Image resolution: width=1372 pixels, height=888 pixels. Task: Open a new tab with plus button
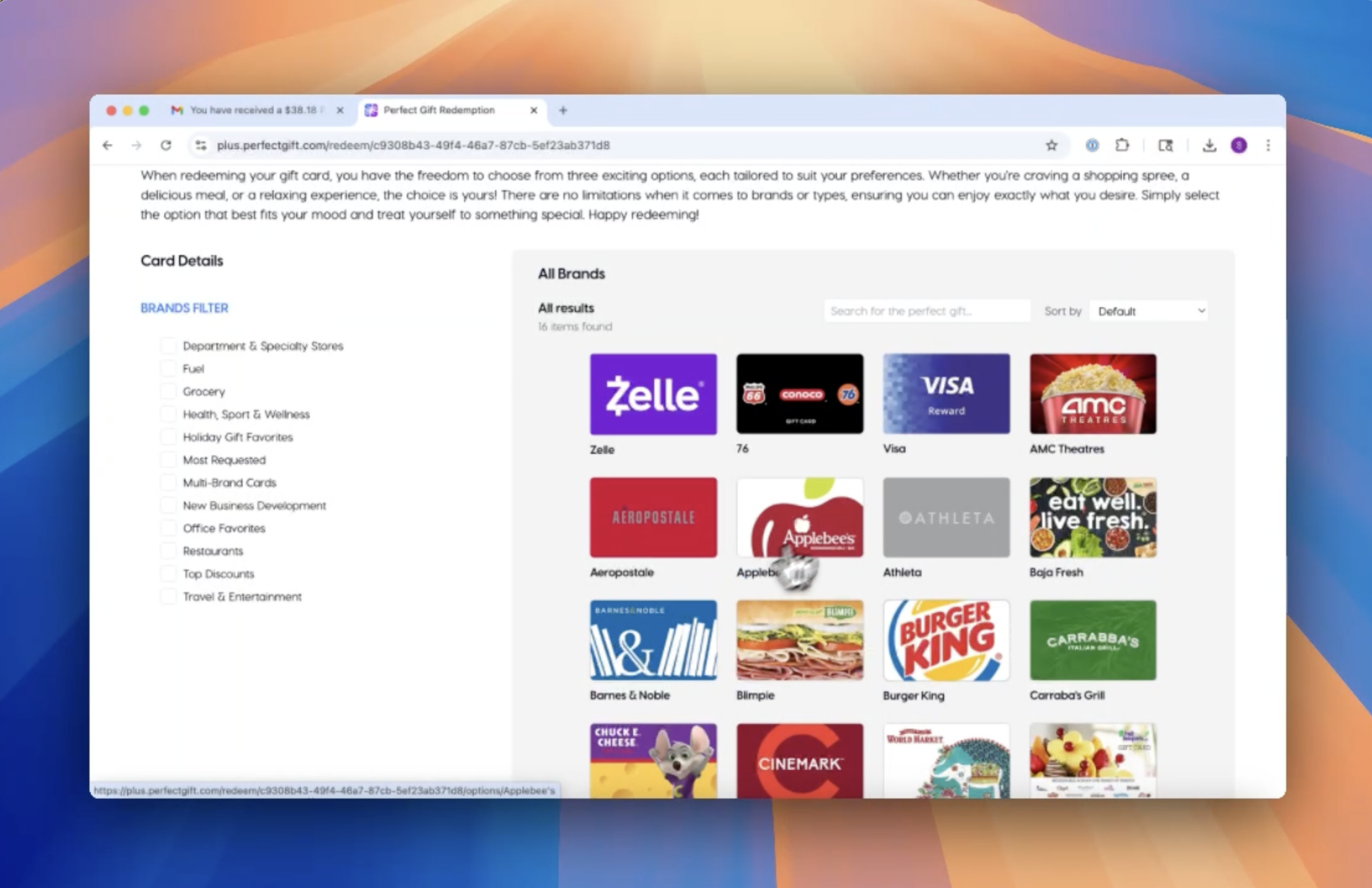click(563, 110)
